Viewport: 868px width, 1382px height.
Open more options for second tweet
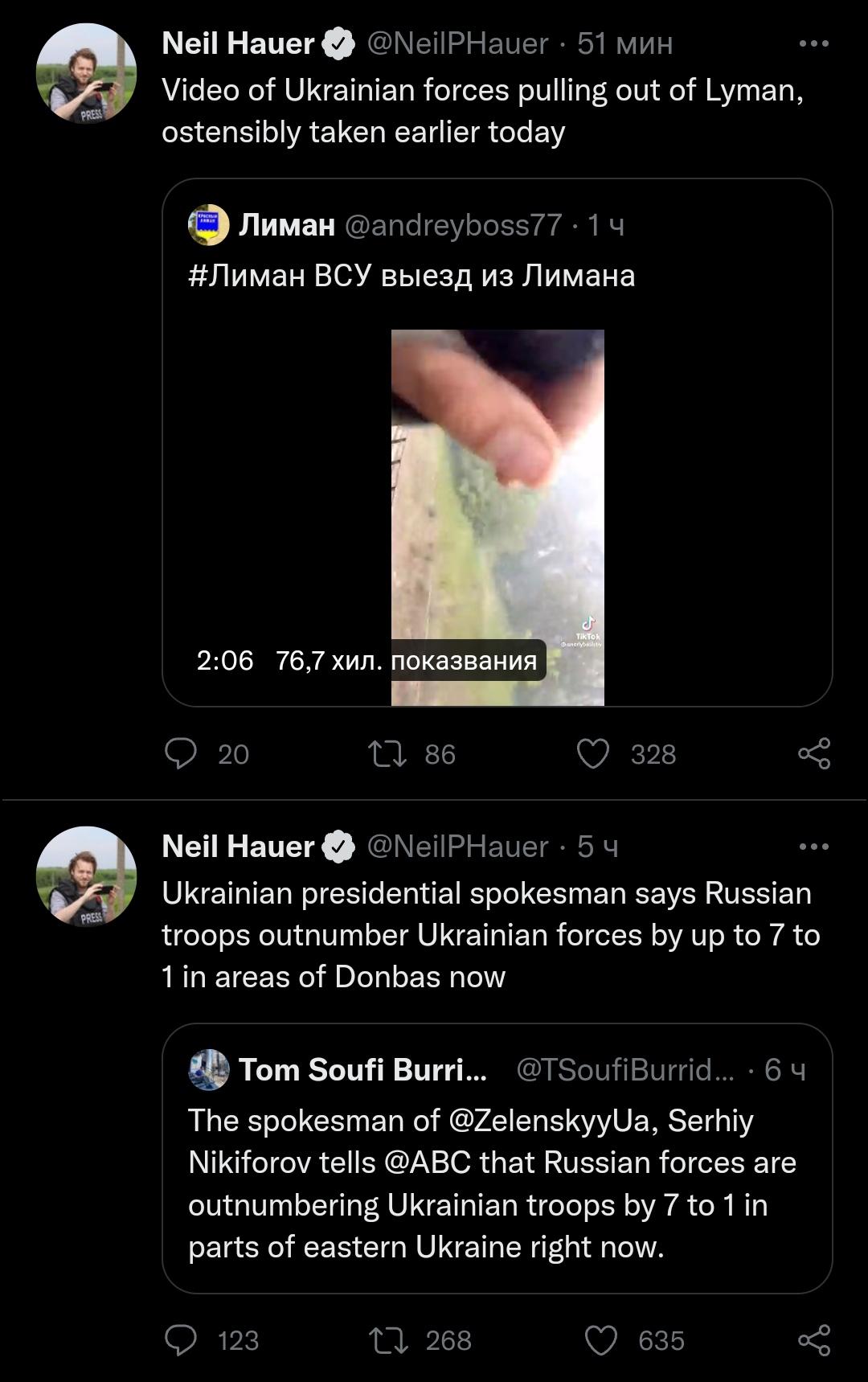tap(813, 847)
